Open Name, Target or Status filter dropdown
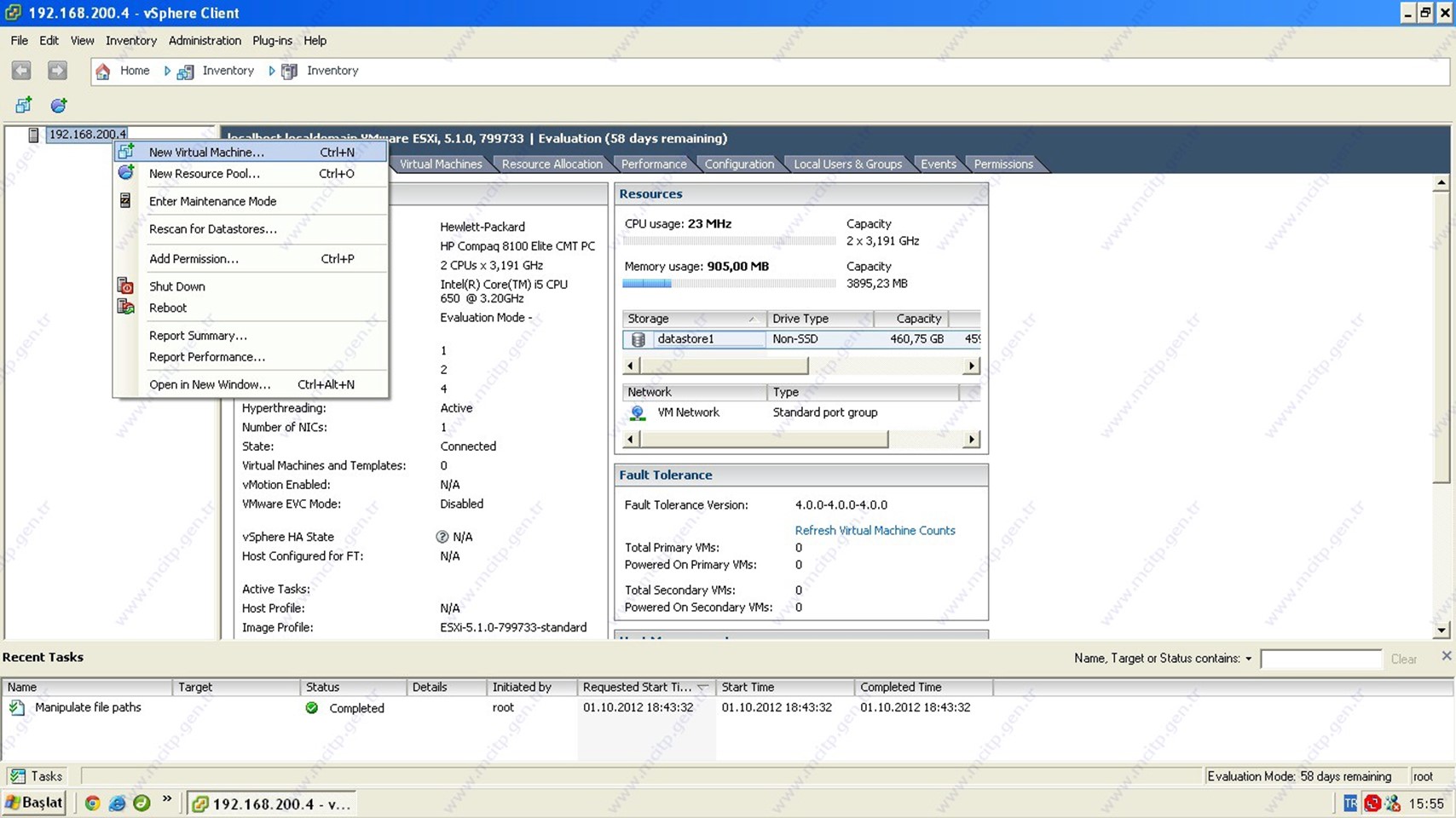 [1248, 659]
